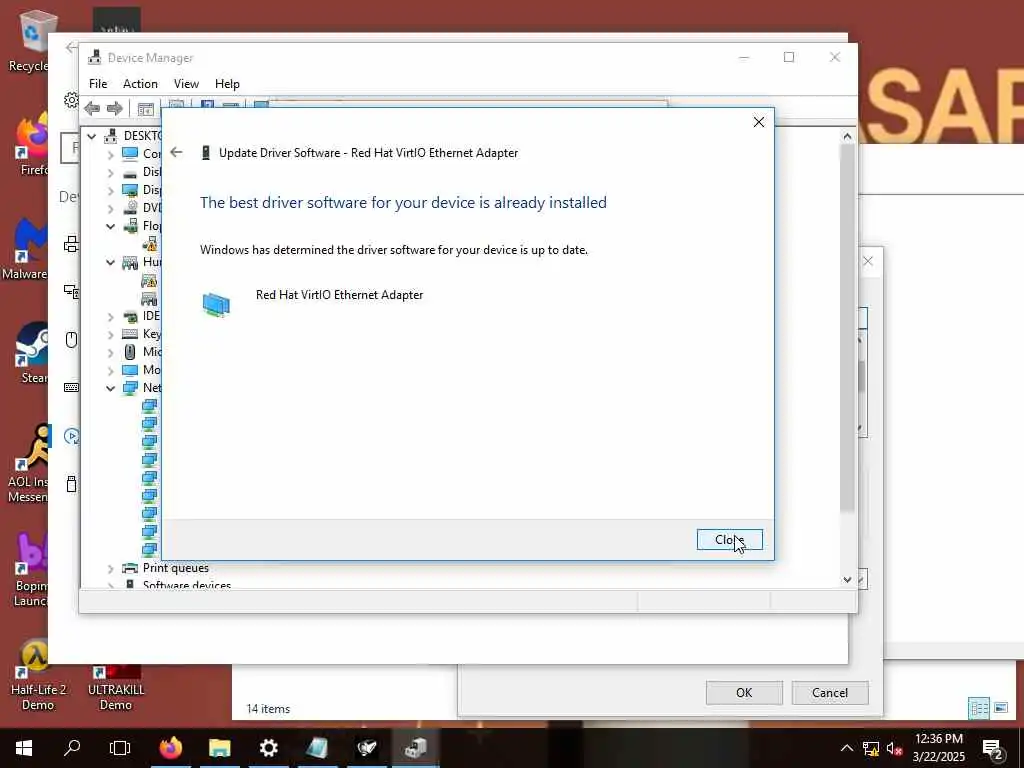This screenshot has width=1024, height=768.
Task: Click Device Manager scrollbar up arrow
Action: click(x=847, y=136)
